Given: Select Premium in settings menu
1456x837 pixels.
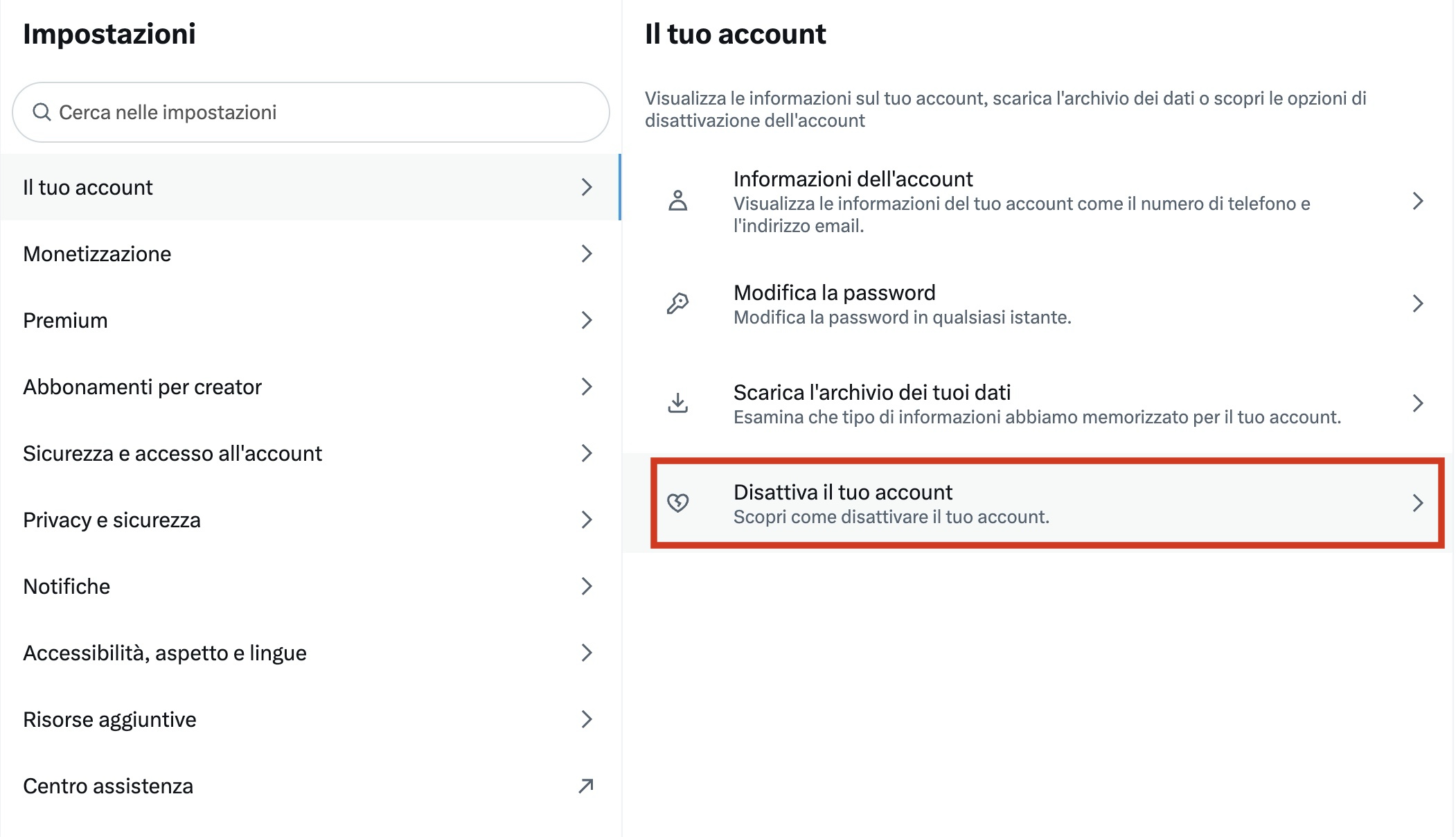Looking at the screenshot, I should (65, 320).
